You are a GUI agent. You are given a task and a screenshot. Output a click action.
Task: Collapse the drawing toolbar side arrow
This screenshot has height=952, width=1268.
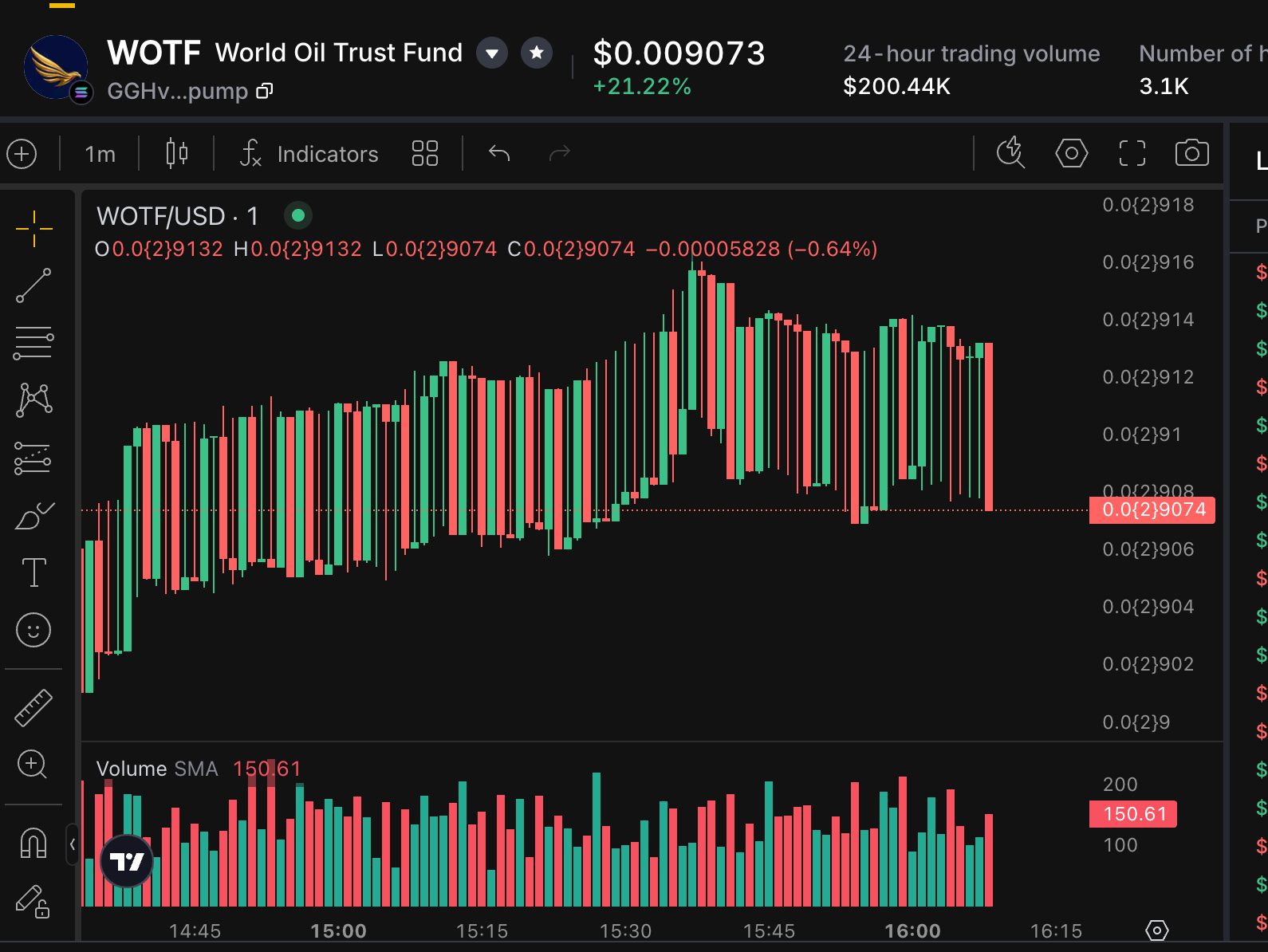coord(72,845)
